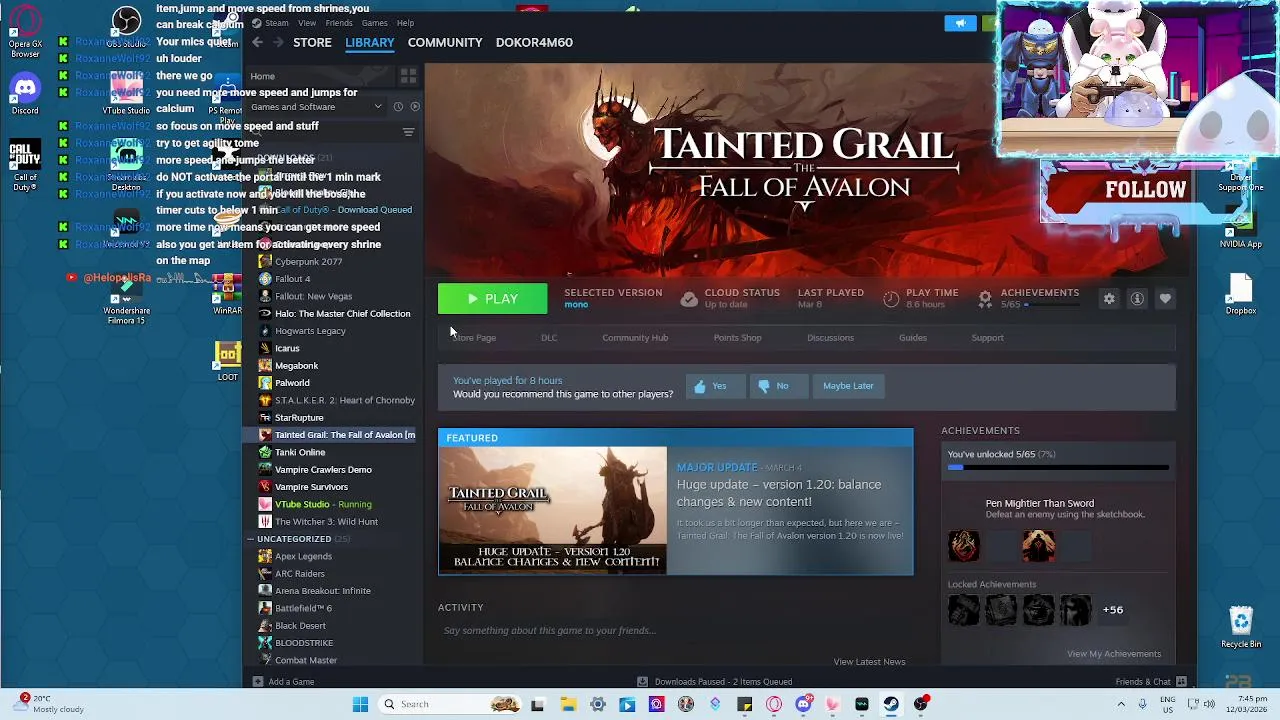The width and height of the screenshot is (1280, 720).
Task: Open the advanced filter lines icon
Action: tap(408, 132)
